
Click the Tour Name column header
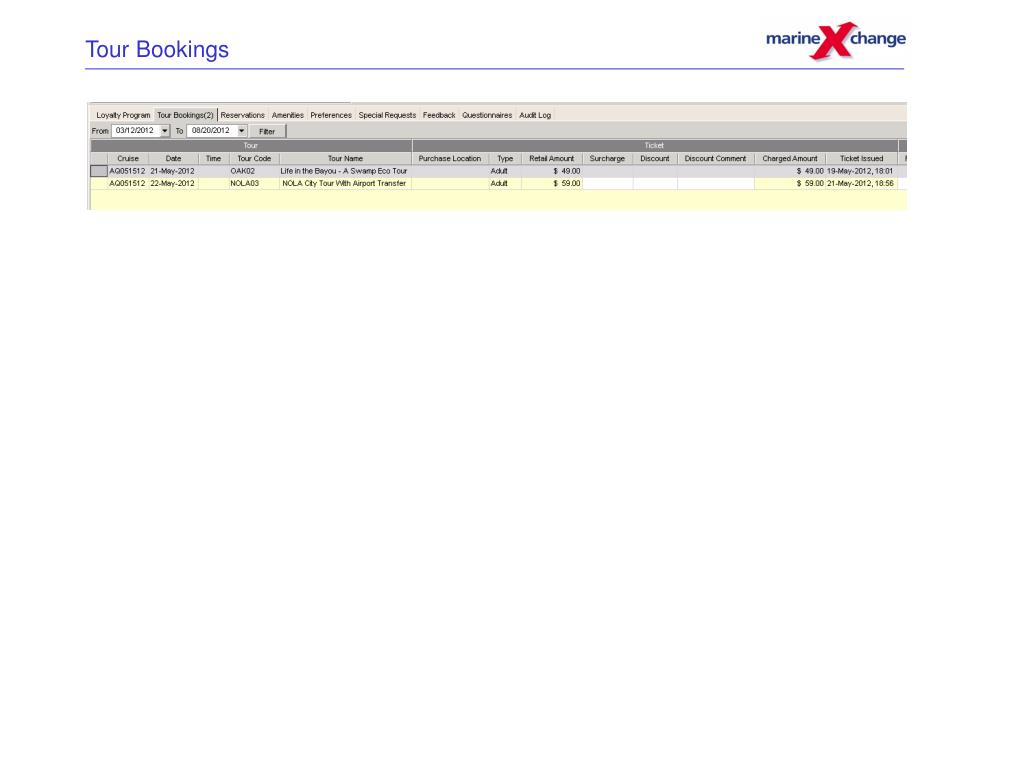coord(345,159)
